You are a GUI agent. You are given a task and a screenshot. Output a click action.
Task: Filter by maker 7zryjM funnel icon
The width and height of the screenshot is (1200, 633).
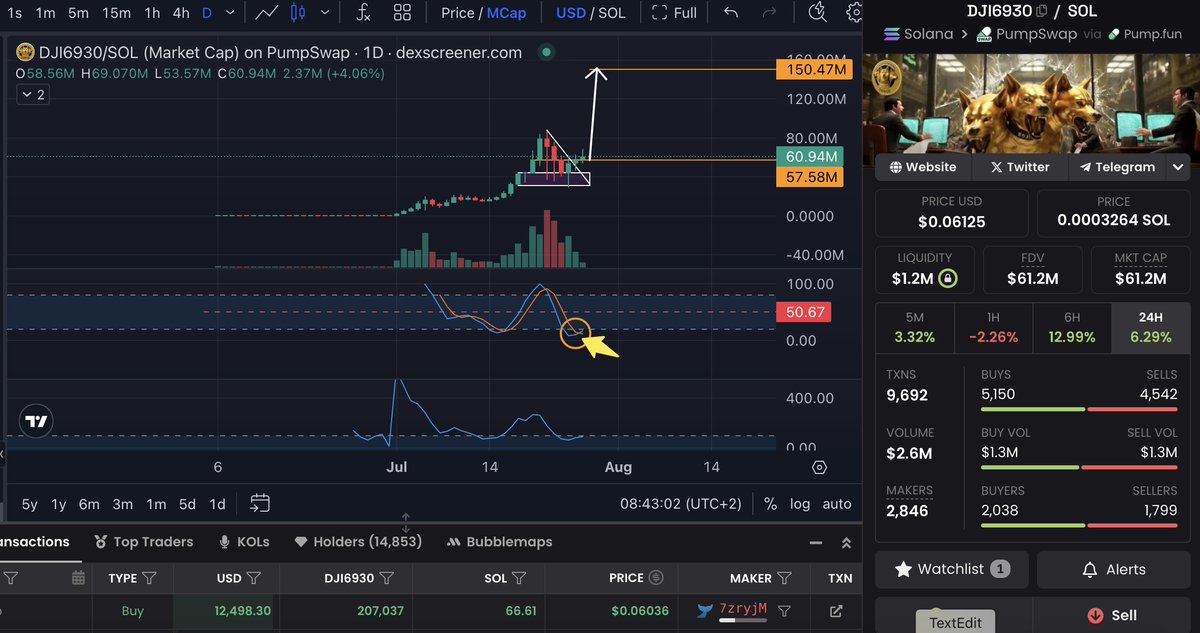click(784, 610)
